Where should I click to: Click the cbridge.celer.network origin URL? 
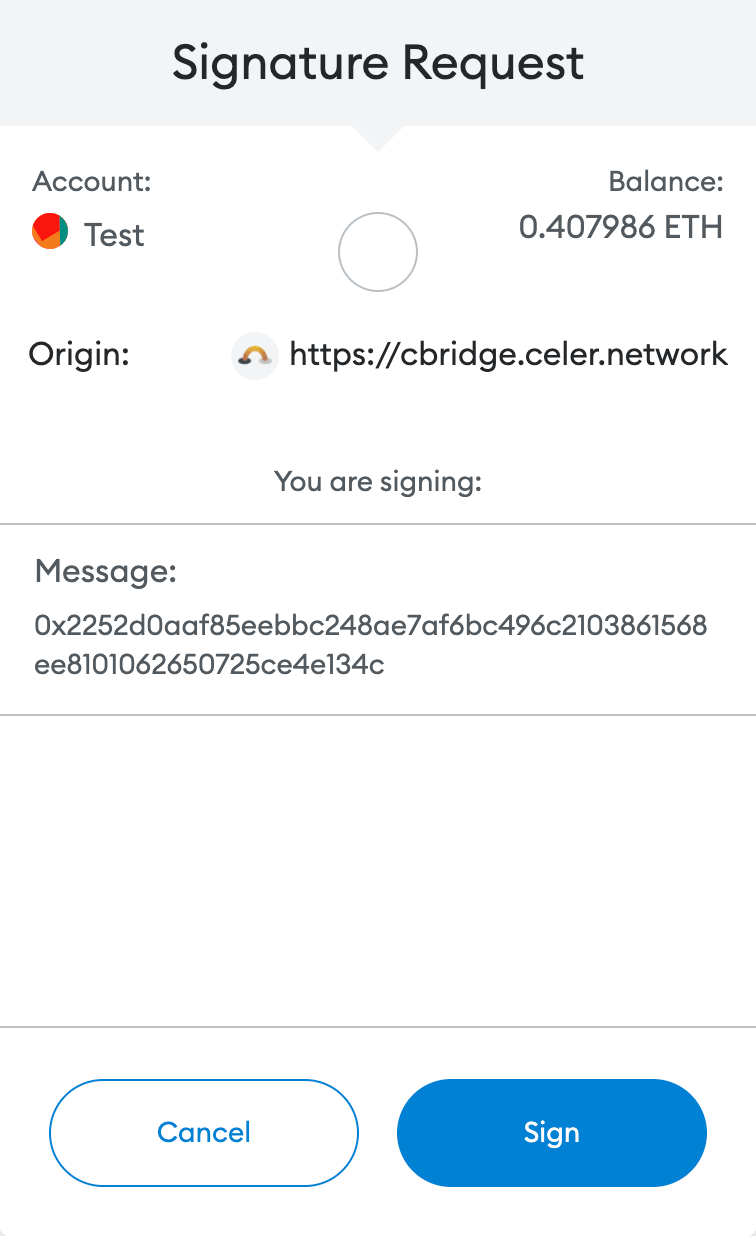[x=508, y=354]
